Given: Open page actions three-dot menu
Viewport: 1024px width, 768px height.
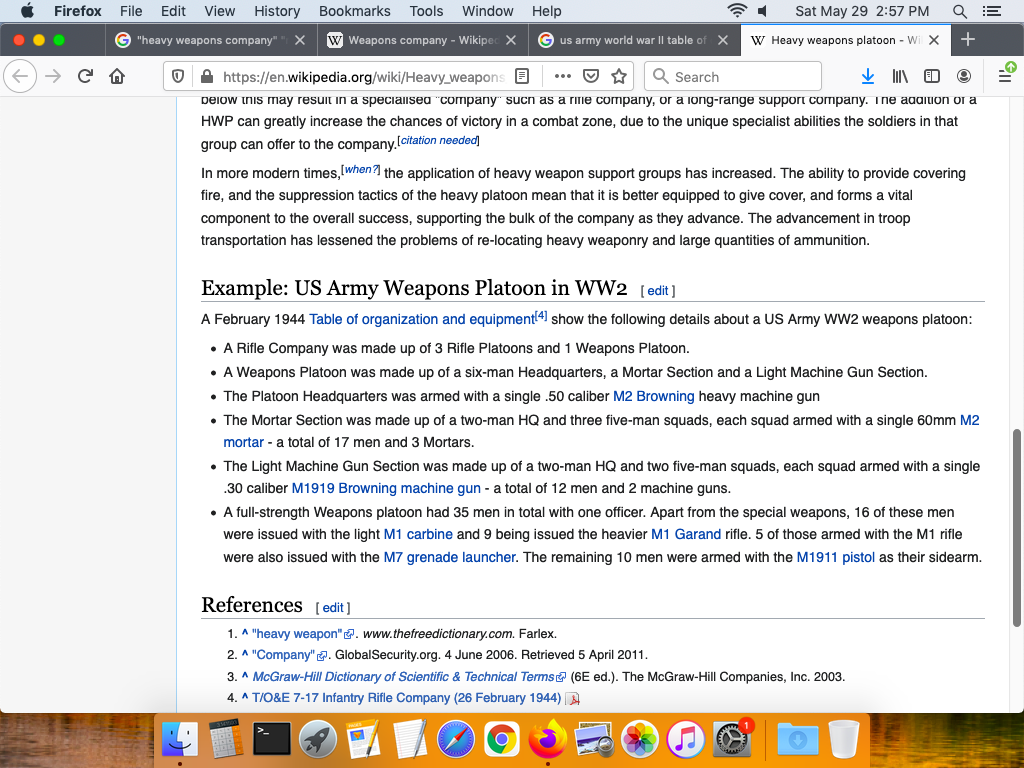Looking at the screenshot, I should pyautogui.click(x=562, y=76).
